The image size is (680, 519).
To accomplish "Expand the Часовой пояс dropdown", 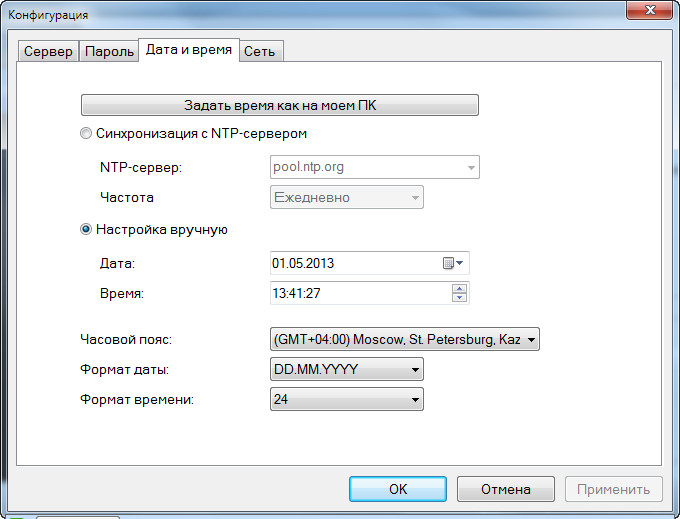I will click(x=531, y=340).
